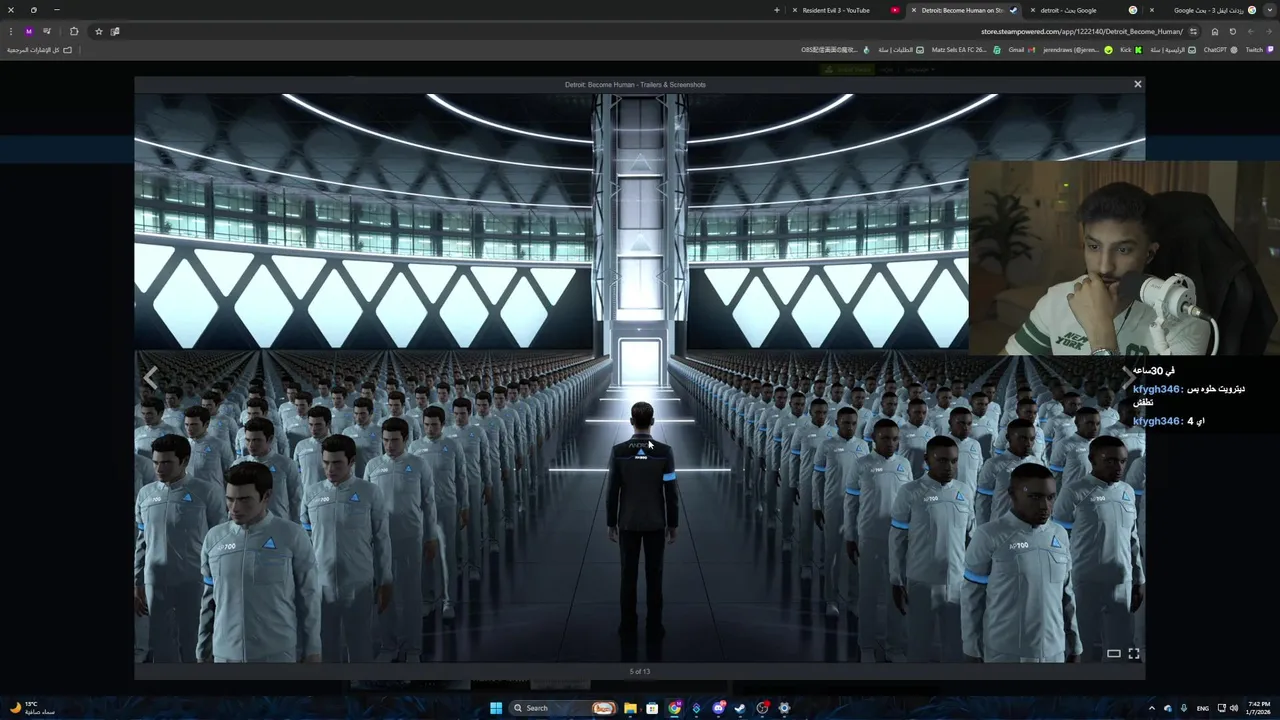The width and height of the screenshot is (1280, 720).
Task: Open the Gmail bookmark
Action: [x=1022, y=49]
